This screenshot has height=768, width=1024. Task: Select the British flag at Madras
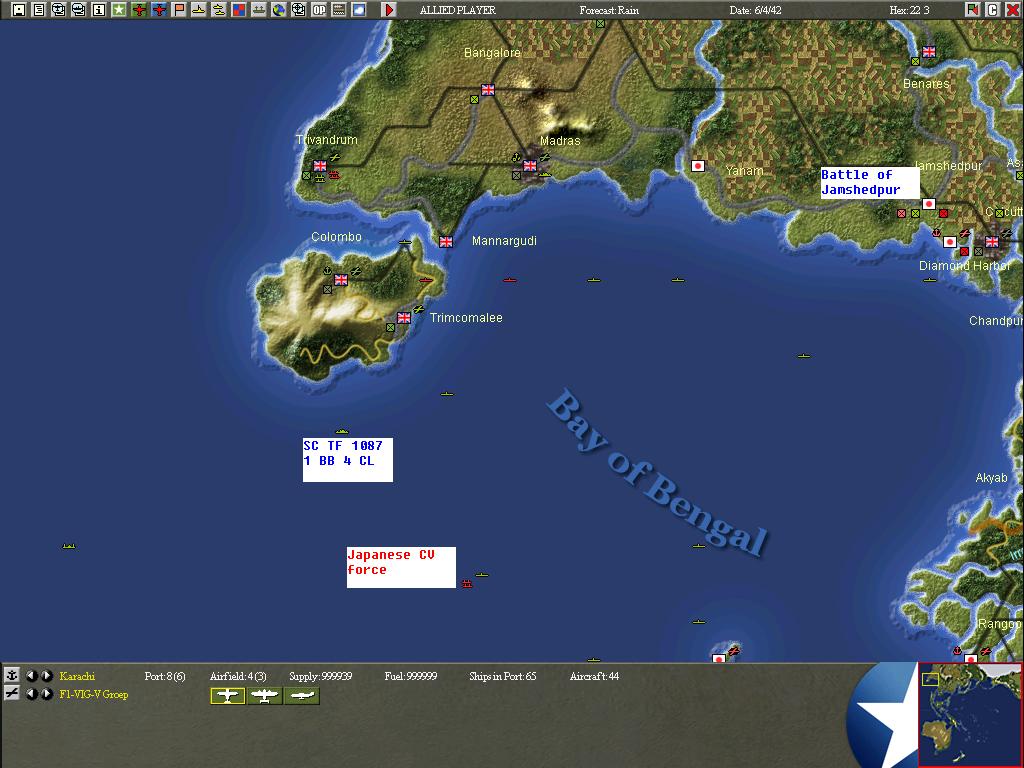530,166
